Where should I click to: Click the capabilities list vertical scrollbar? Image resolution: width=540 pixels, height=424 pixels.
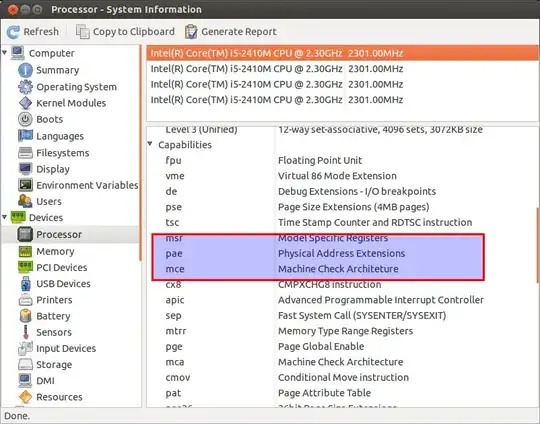tap(538, 245)
